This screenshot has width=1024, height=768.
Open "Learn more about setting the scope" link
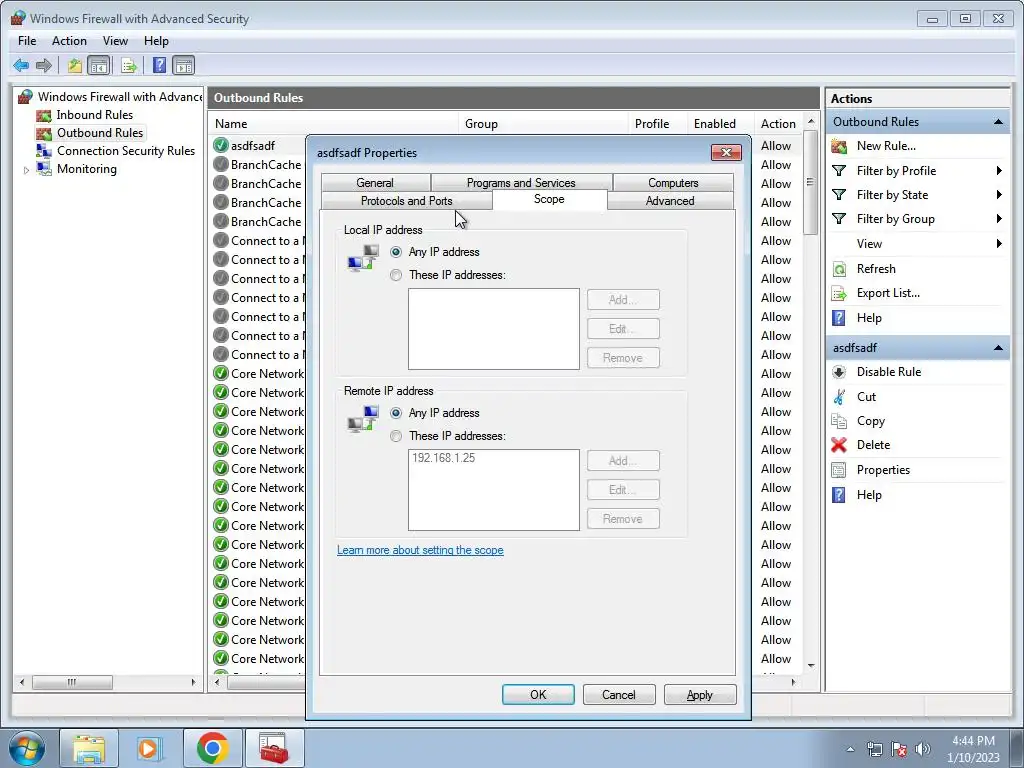tap(420, 550)
